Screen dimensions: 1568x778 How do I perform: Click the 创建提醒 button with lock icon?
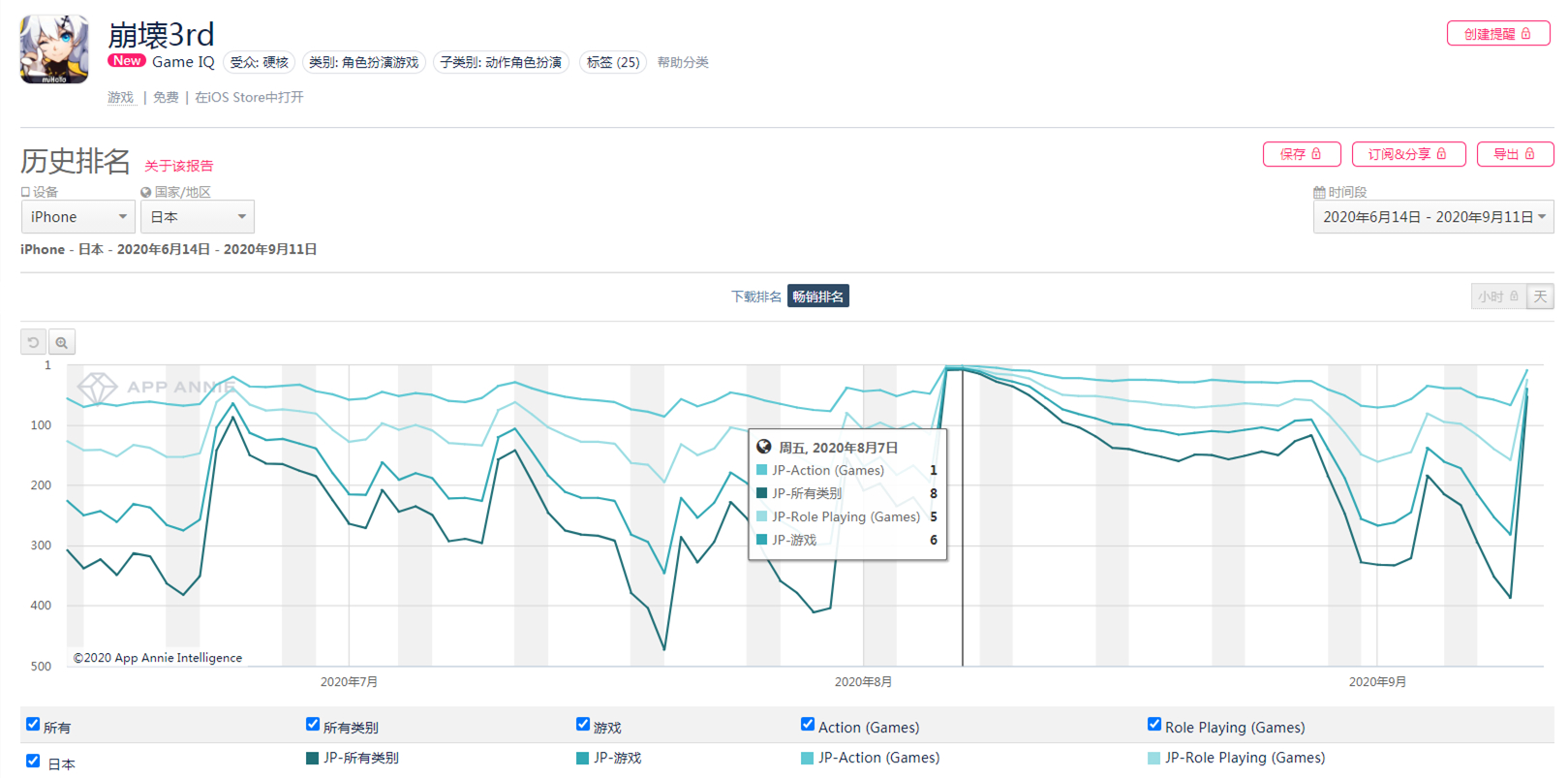point(1497,34)
